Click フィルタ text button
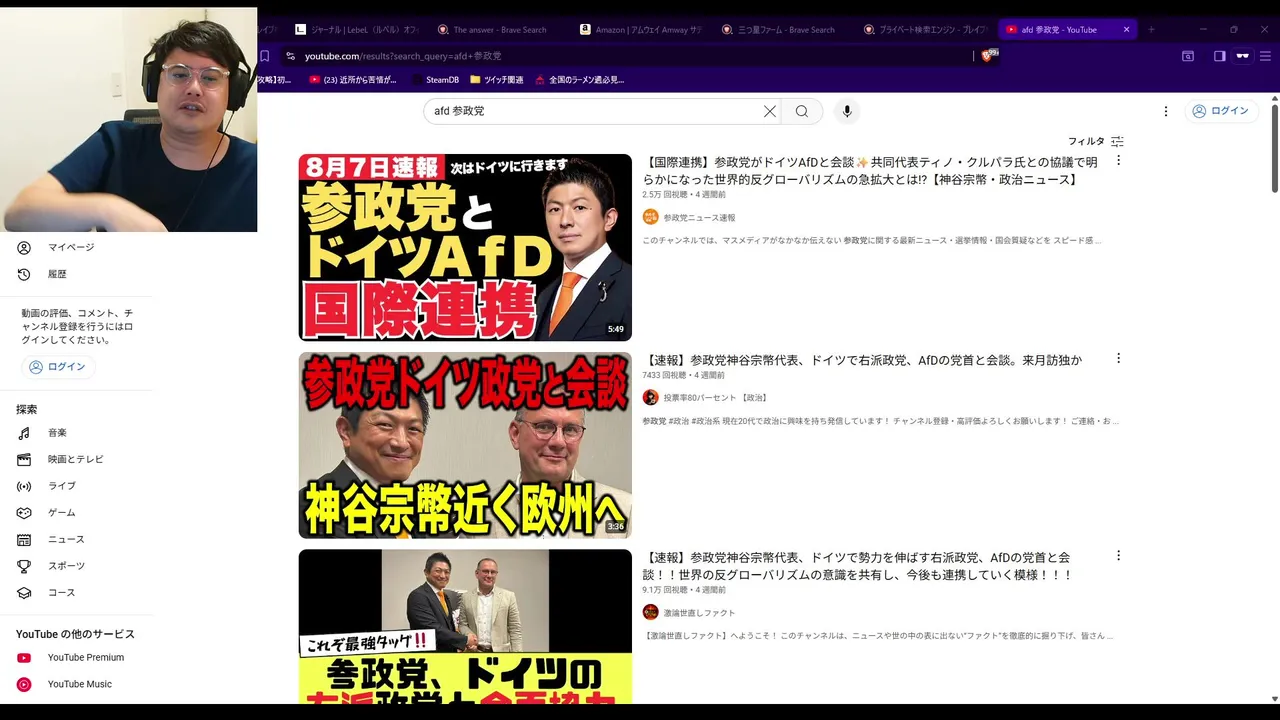This screenshot has height=720, width=1280. pos(1086,142)
